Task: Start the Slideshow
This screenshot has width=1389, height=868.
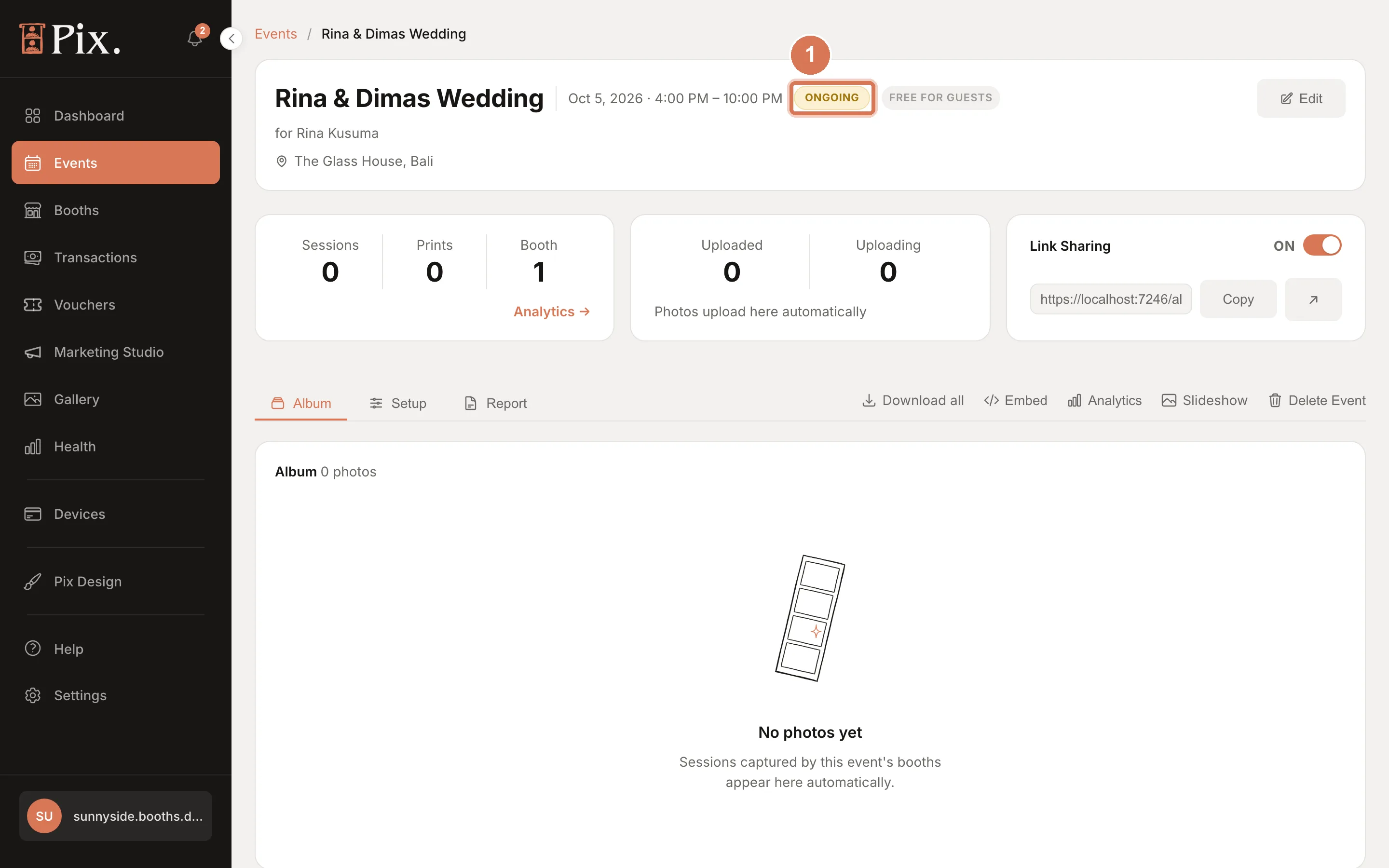Action: coord(1204,401)
